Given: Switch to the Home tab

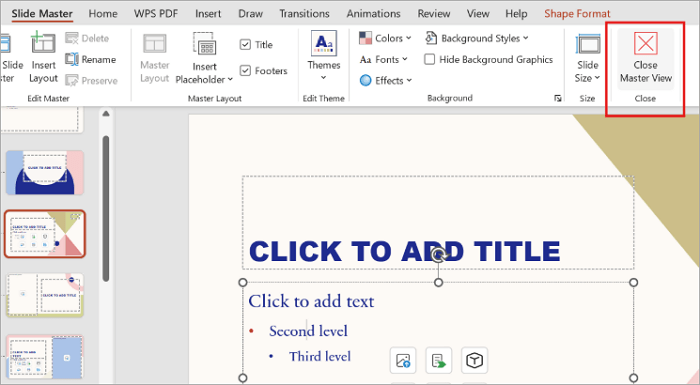Looking at the screenshot, I should pyautogui.click(x=103, y=14).
